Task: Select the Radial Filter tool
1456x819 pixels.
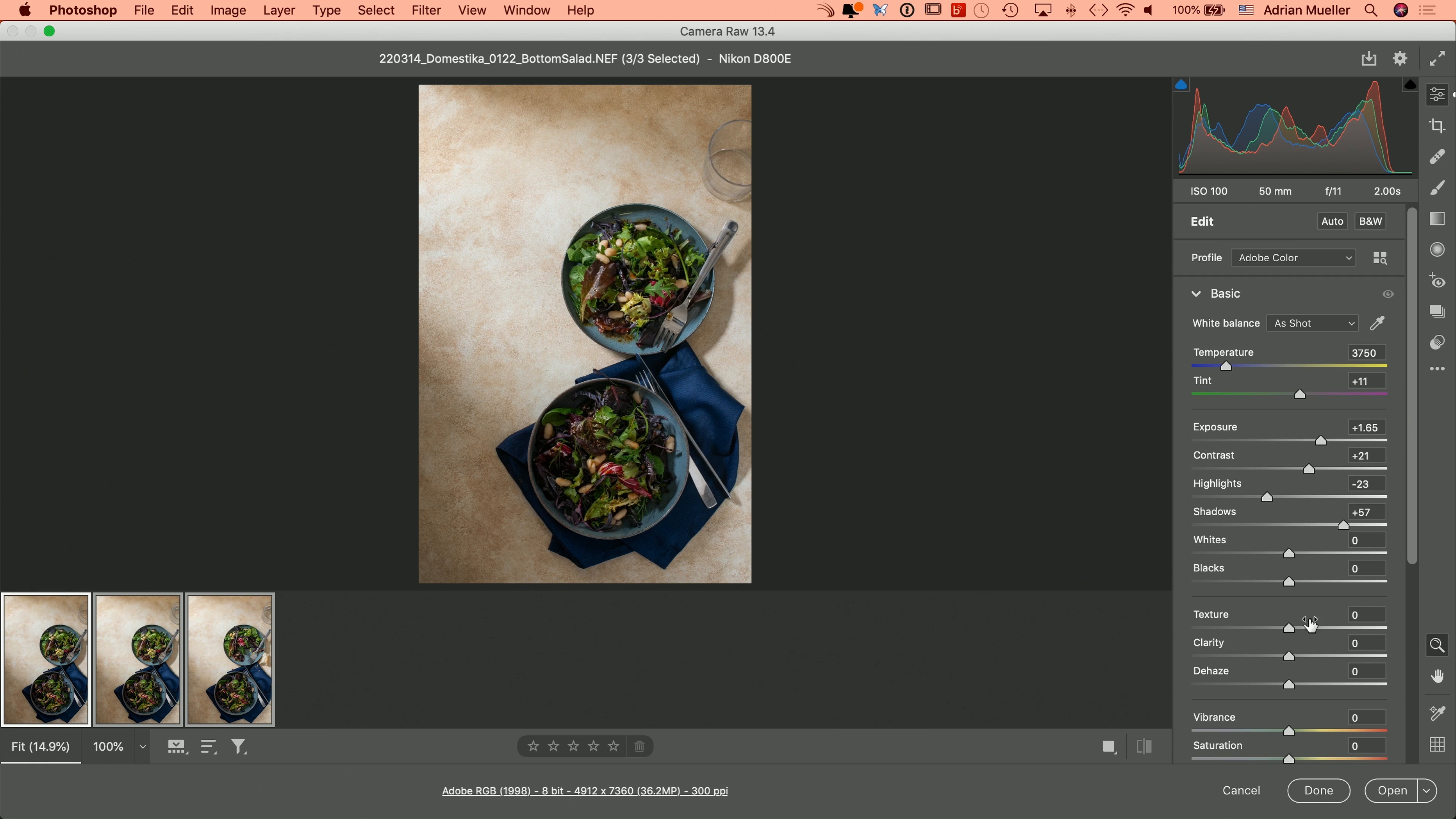Action: point(1437,250)
